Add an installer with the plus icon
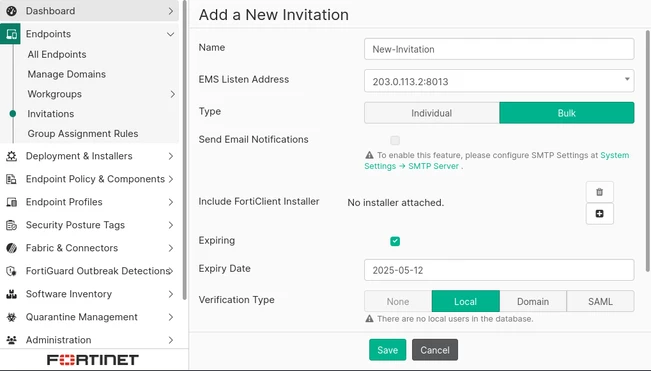Image resolution: width=651 pixels, height=371 pixels. (x=599, y=214)
